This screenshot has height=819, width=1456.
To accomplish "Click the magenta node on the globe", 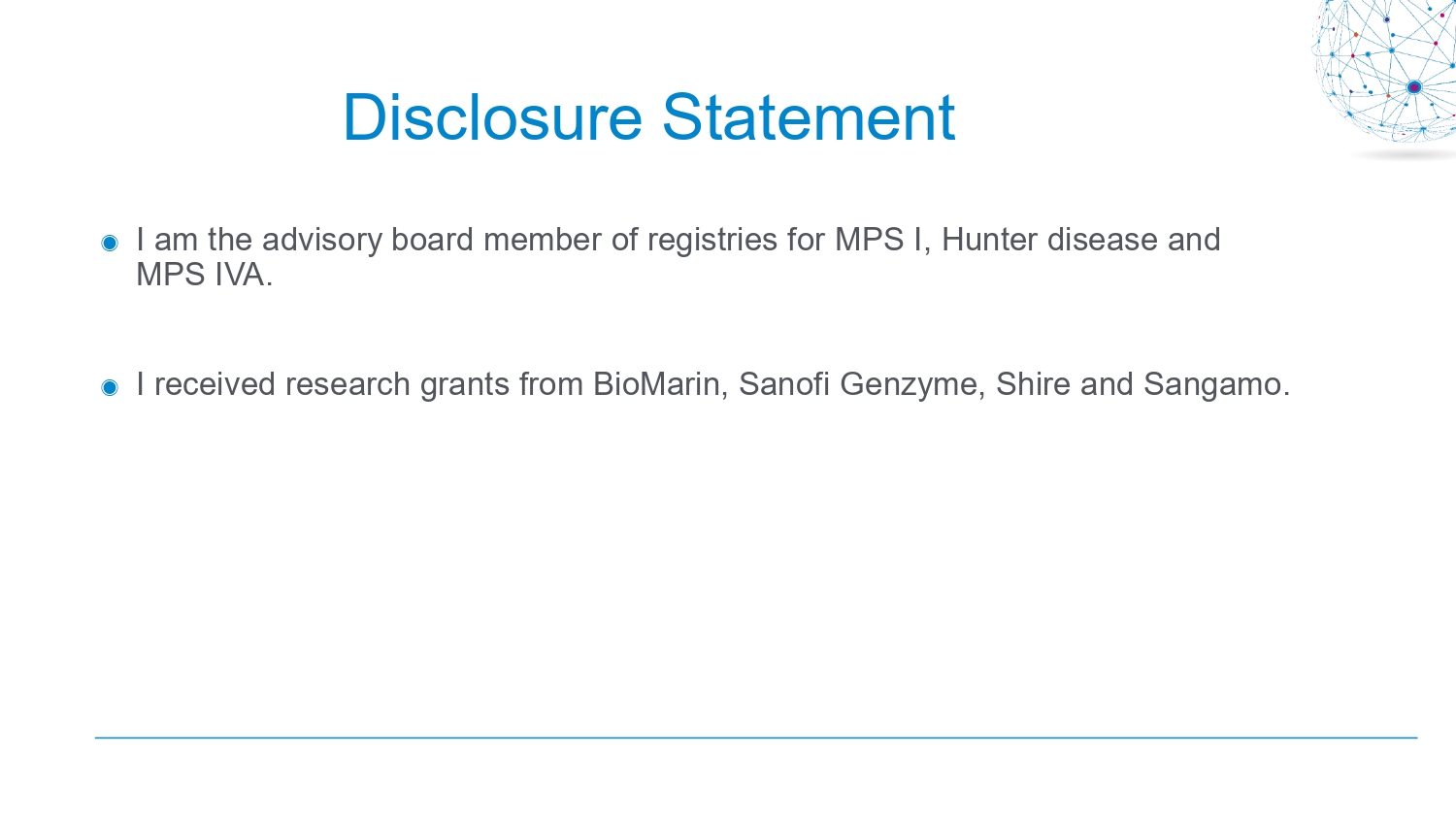I will [1414, 87].
